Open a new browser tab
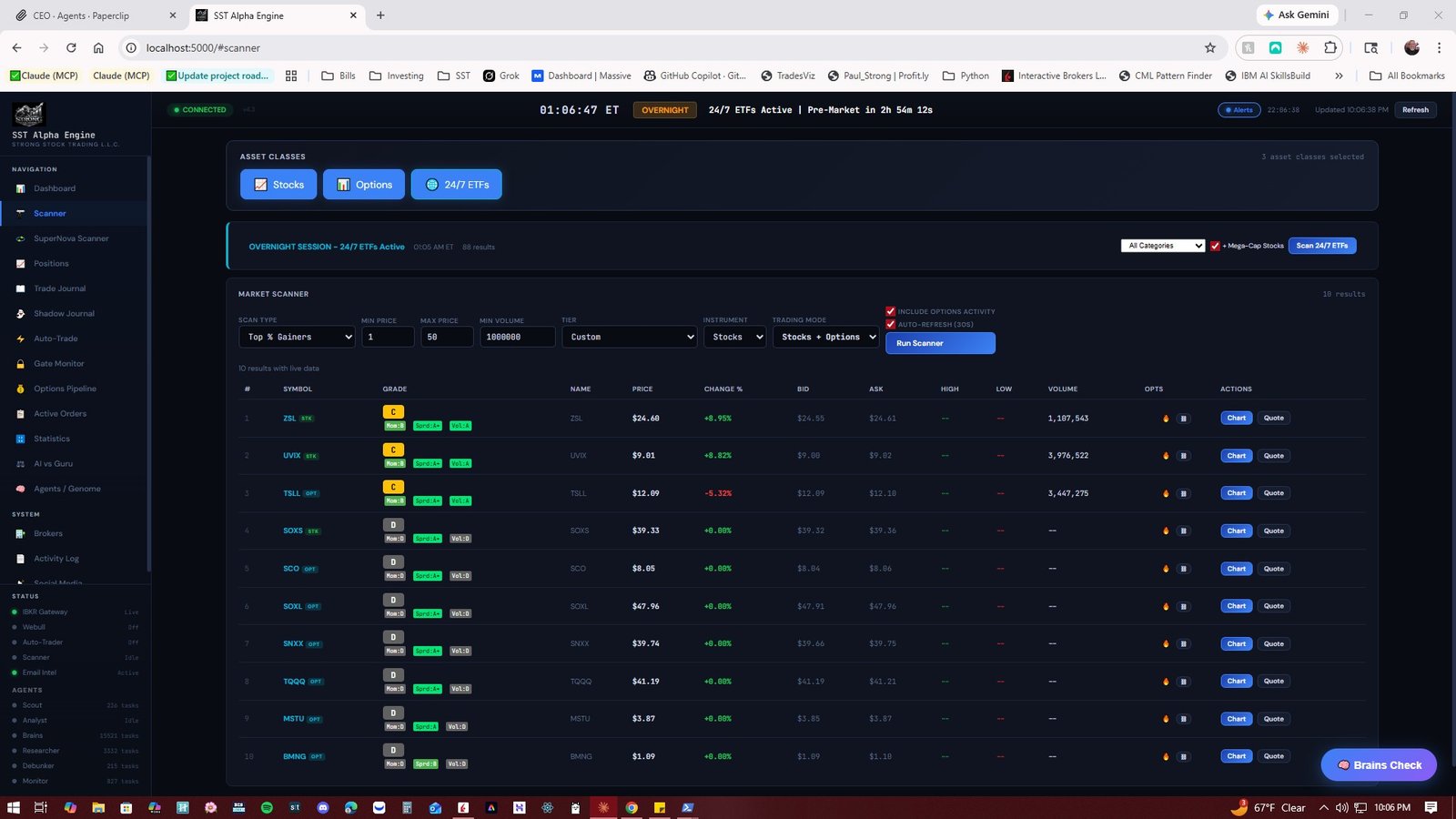This screenshot has height=819, width=1456. pos(380,15)
